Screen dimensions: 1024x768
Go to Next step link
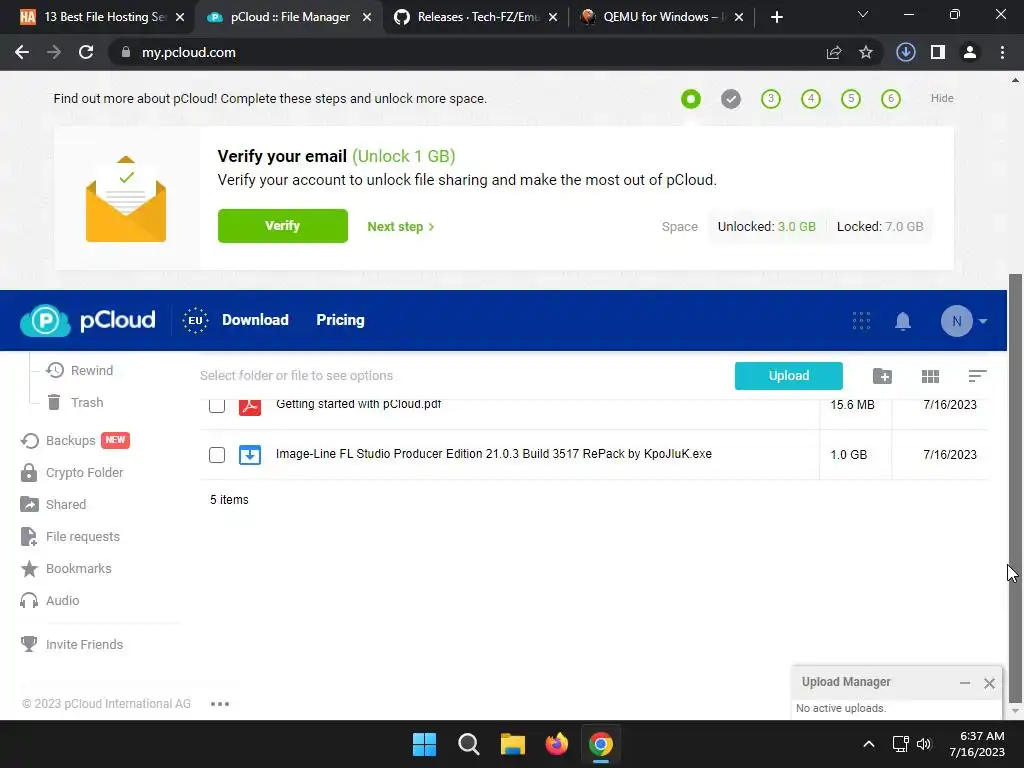(x=400, y=227)
